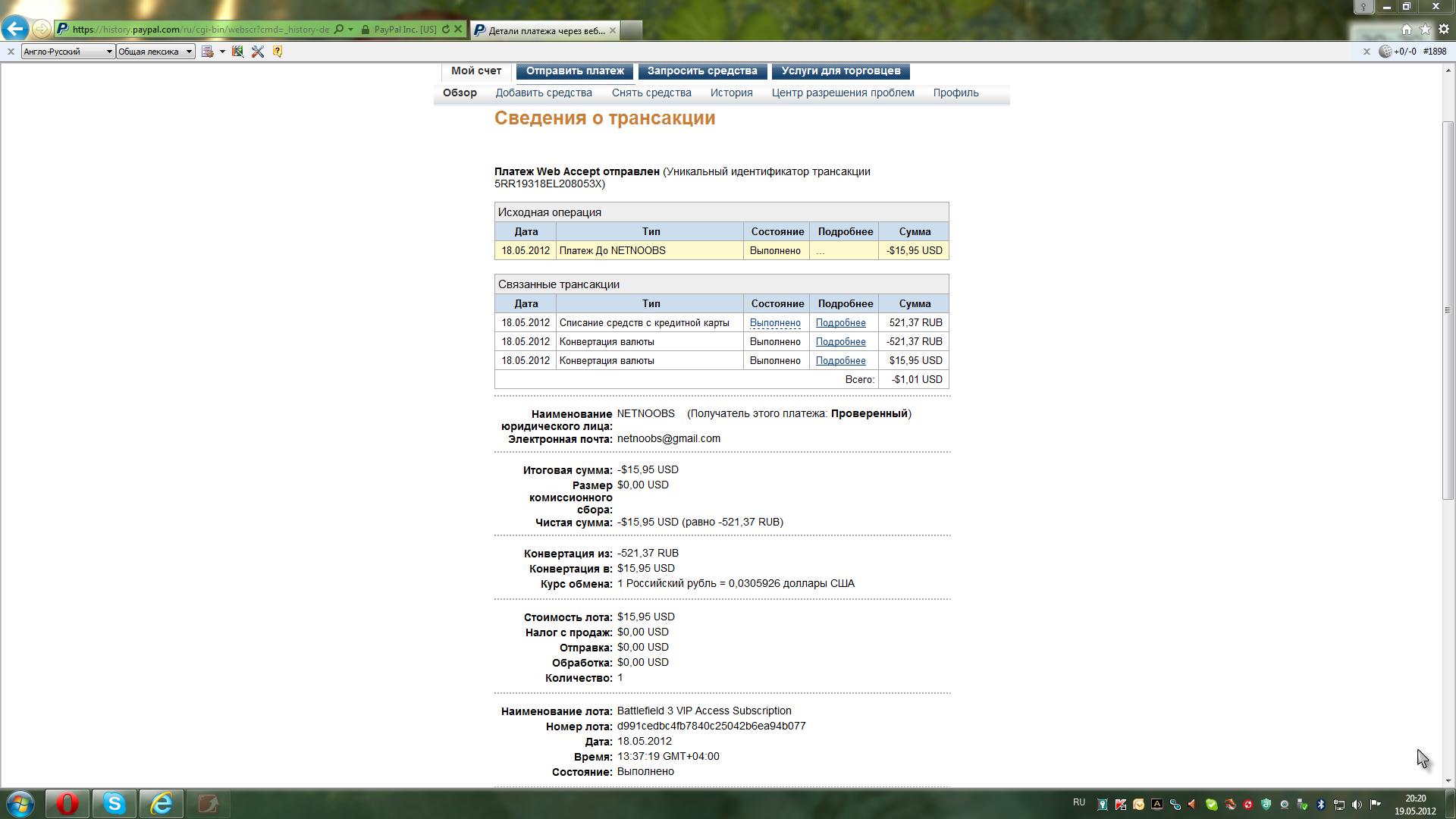Click the browser Forward arrow
The width and height of the screenshot is (1456, 819).
point(42,30)
